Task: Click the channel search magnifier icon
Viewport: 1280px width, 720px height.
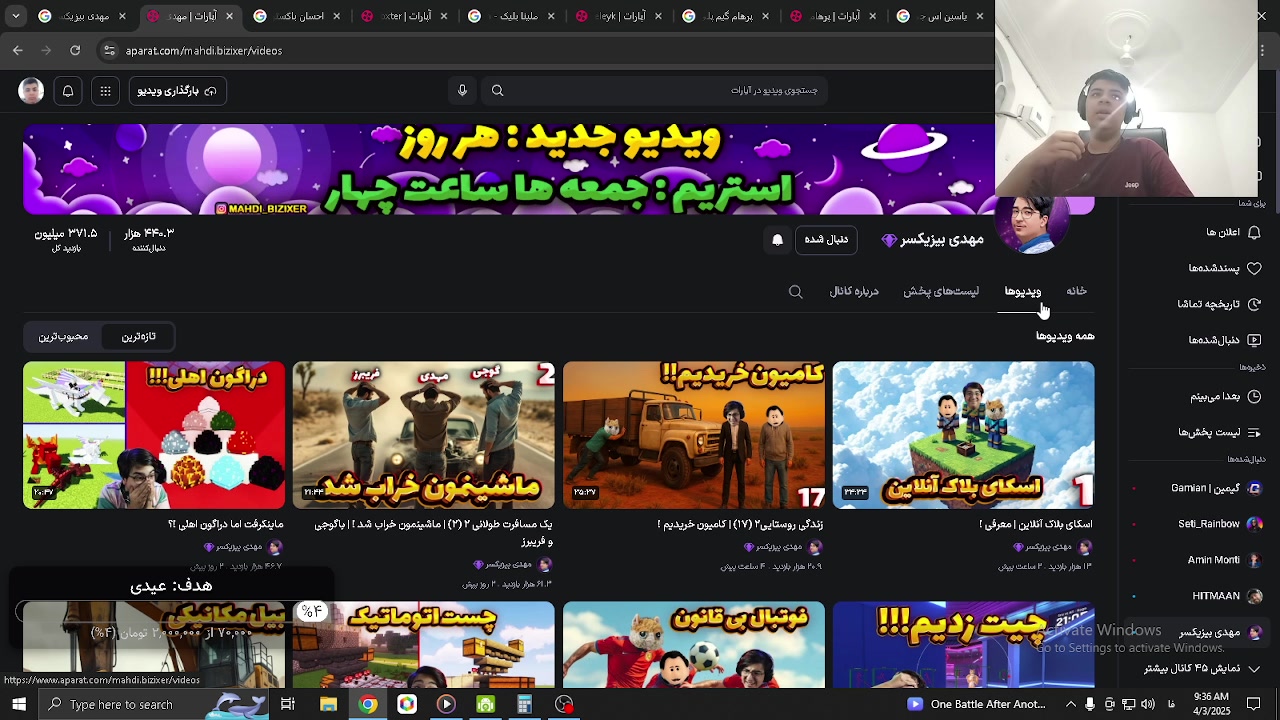Action: [x=795, y=292]
